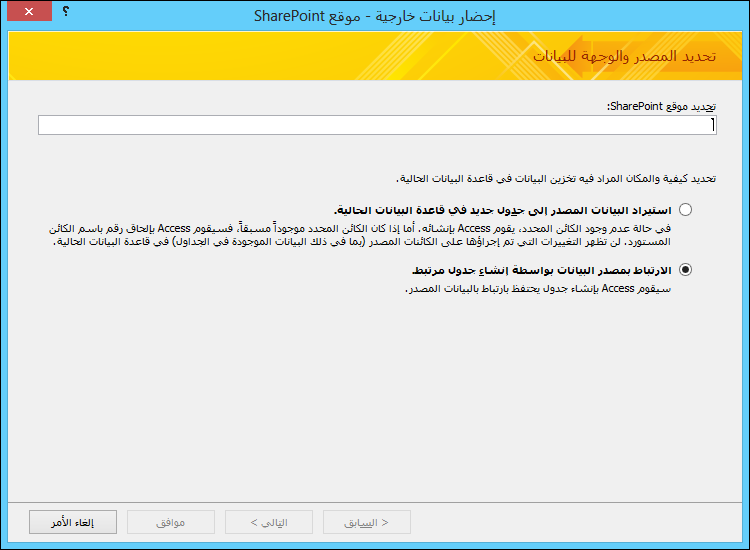Click the SharePoint site address input field
Image resolution: width=750 pixels, height=550 pixels.
click(377, 125)
